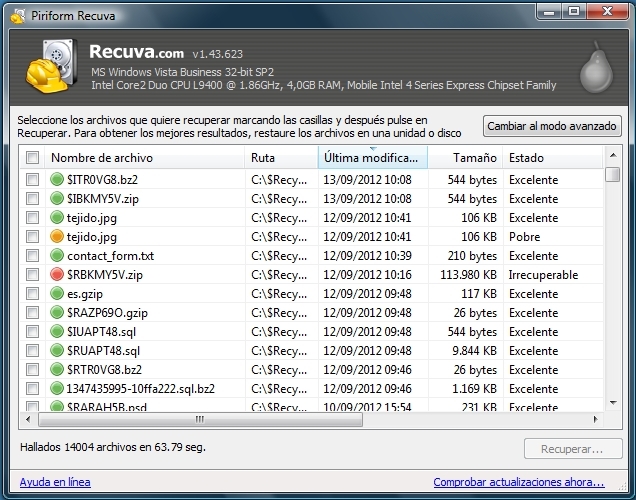Click green status icon of $ITR0VG8.bz2

[x=57, y=179]
